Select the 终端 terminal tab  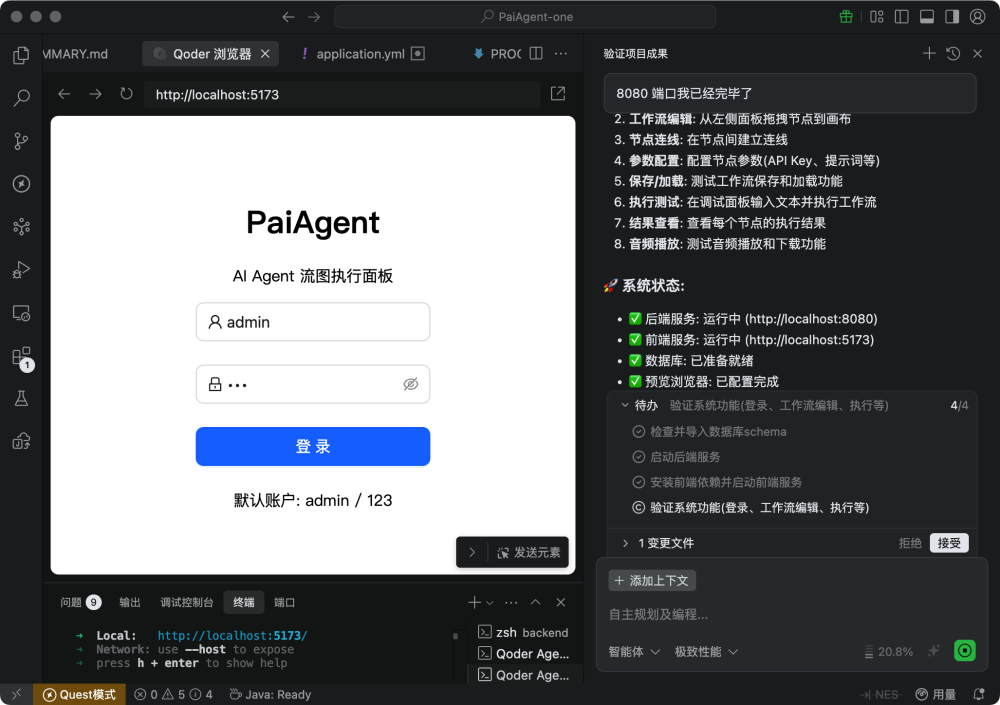[x=243, y=602]
